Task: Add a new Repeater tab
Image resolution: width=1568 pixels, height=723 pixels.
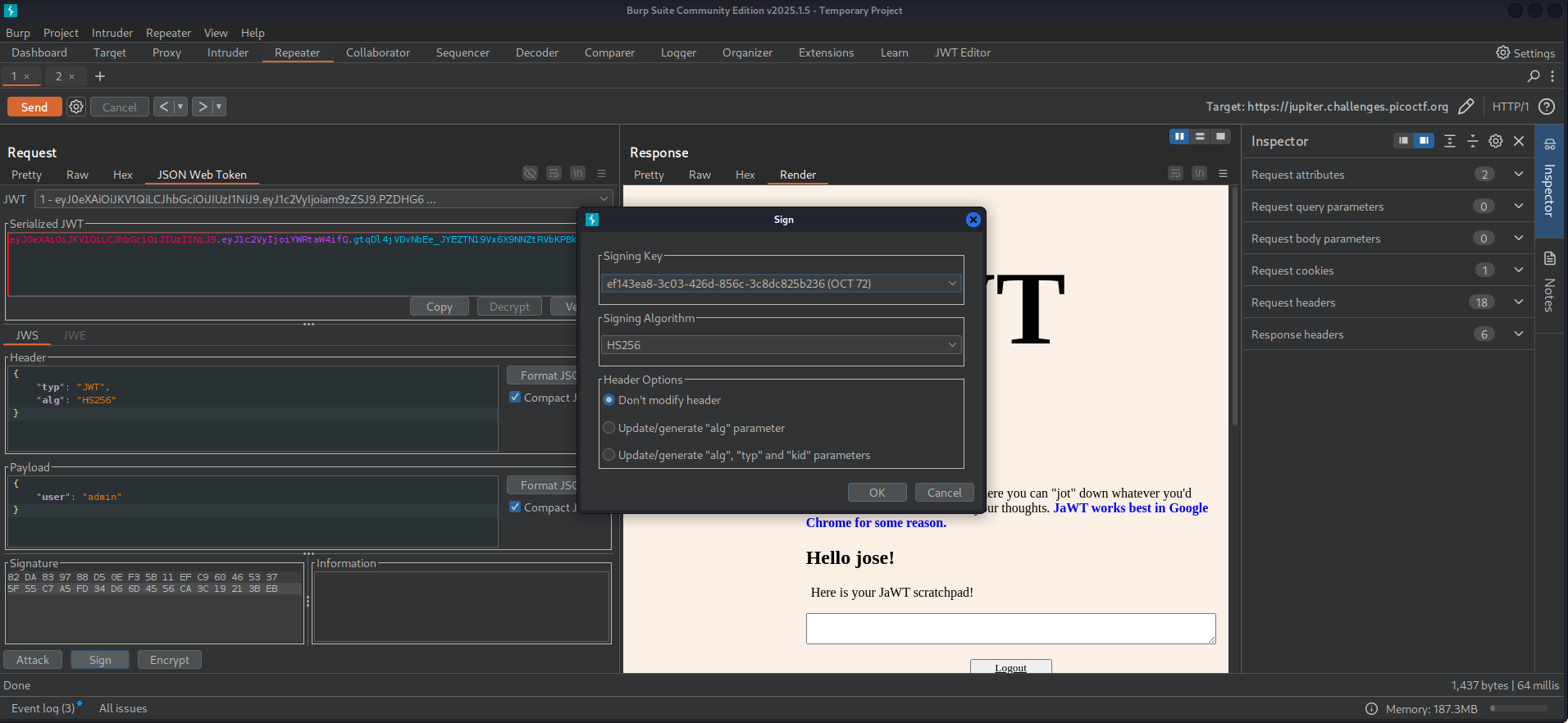Action: click(100, 76)
